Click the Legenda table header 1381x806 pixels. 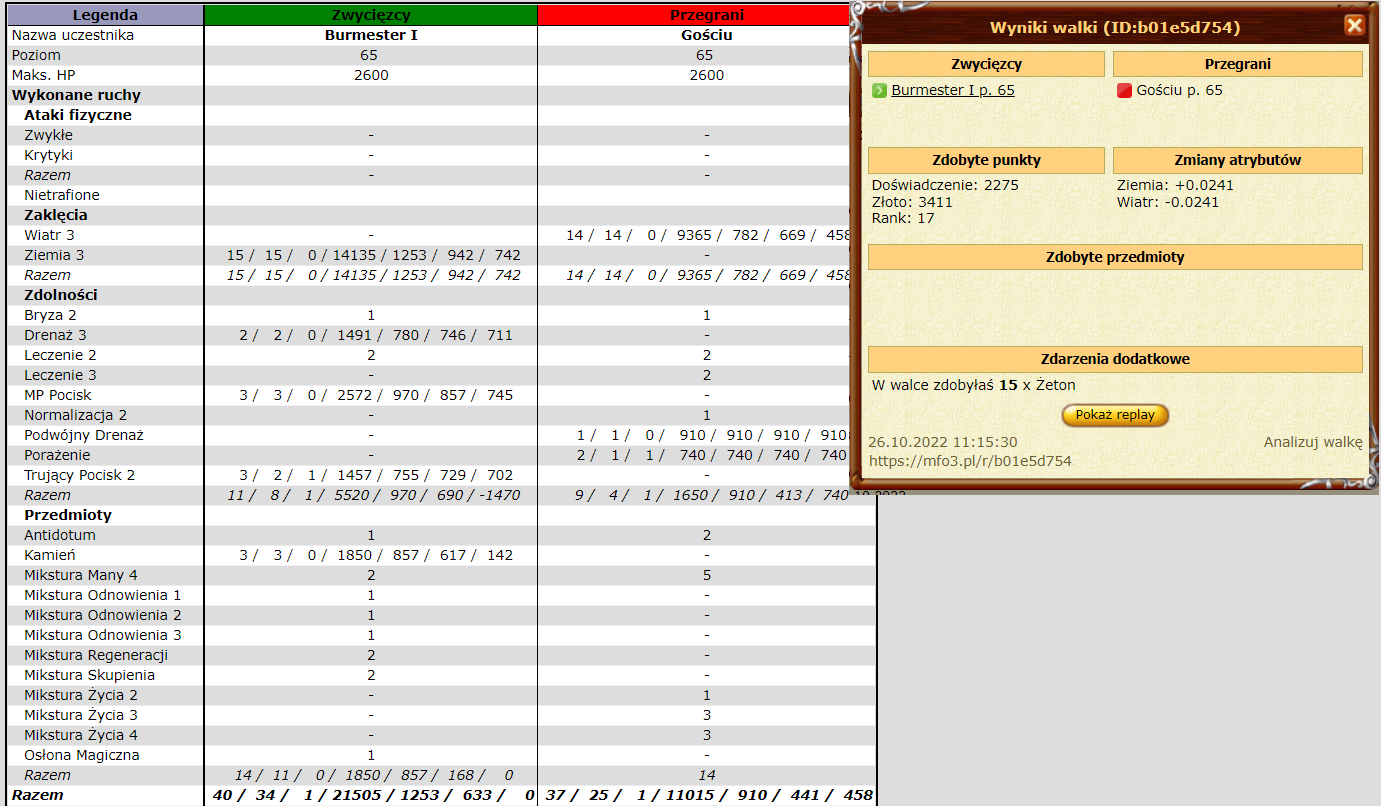point(105,15)
